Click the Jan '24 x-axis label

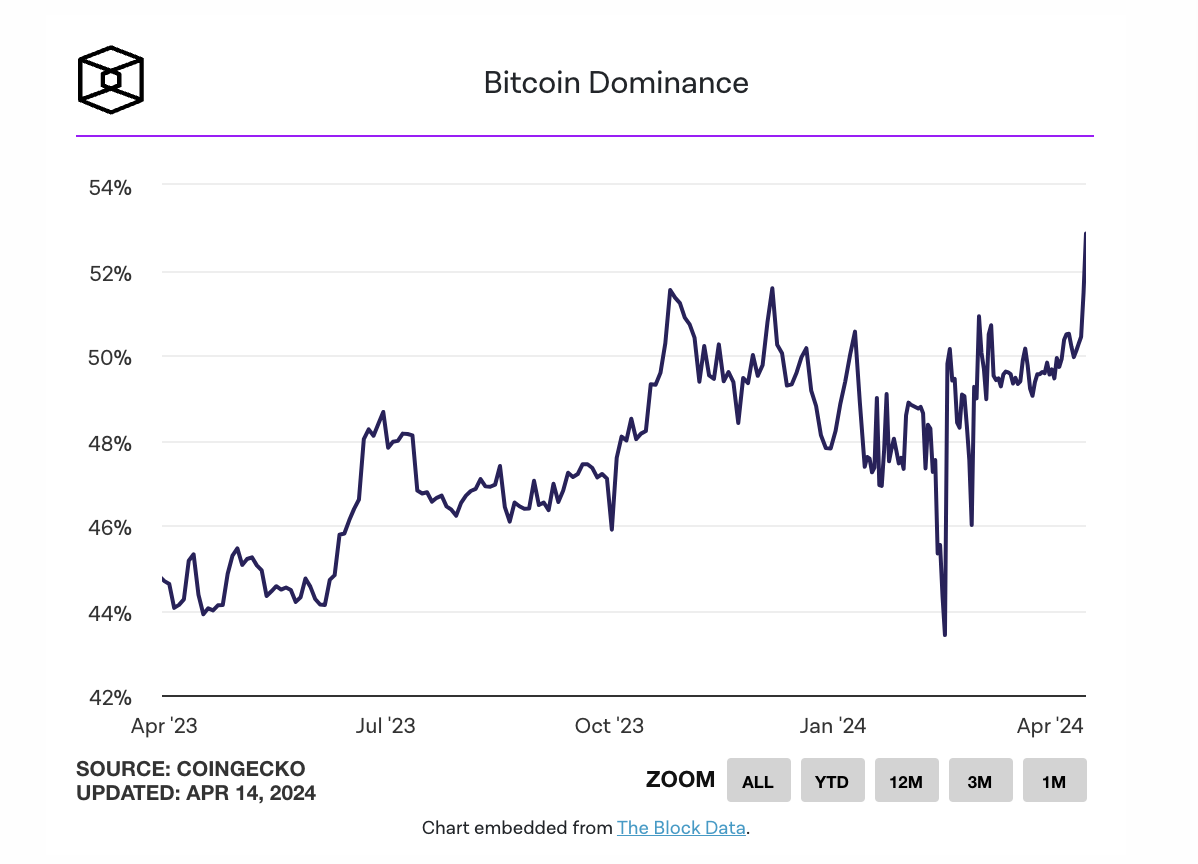834,727
